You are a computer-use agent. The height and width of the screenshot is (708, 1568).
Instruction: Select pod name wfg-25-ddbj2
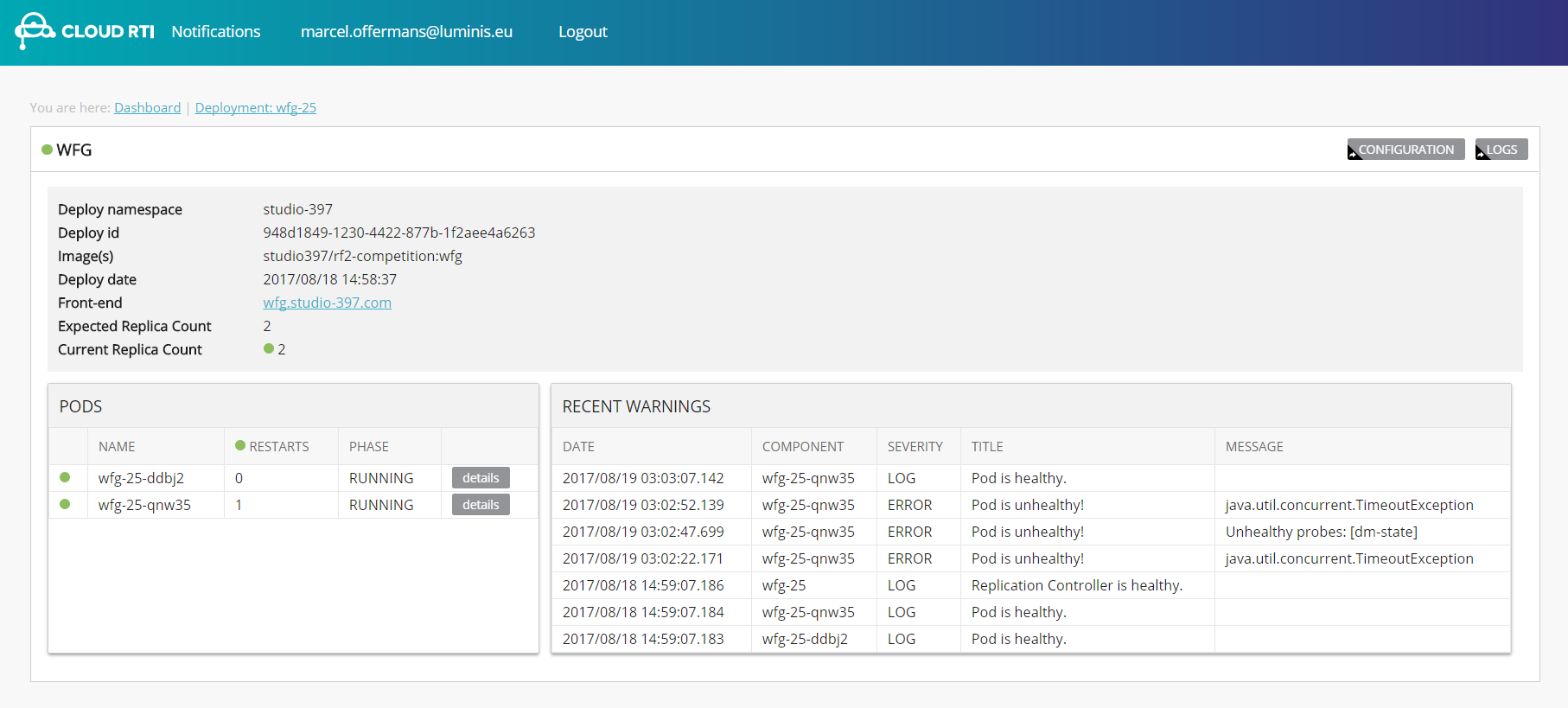pyautogui.click(x=141, y=478)
